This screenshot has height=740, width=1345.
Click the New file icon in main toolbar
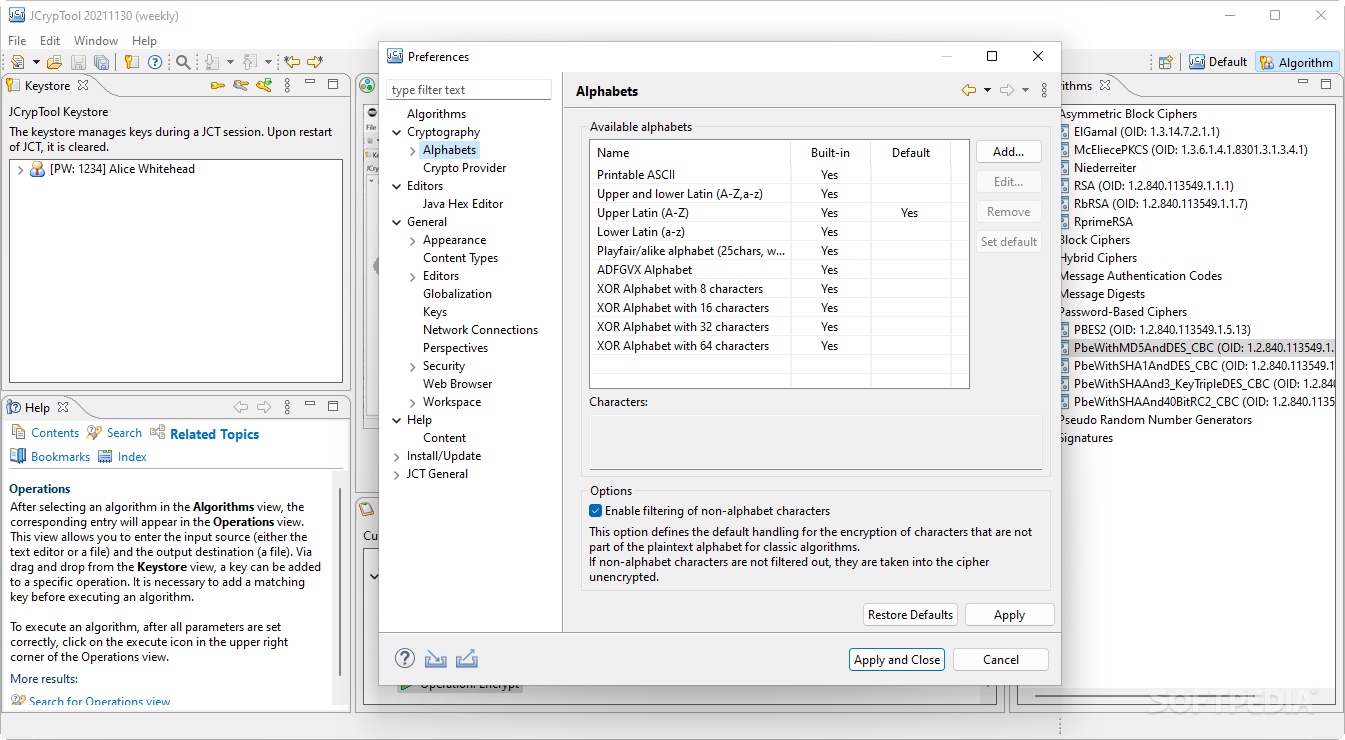pos(18,62)
